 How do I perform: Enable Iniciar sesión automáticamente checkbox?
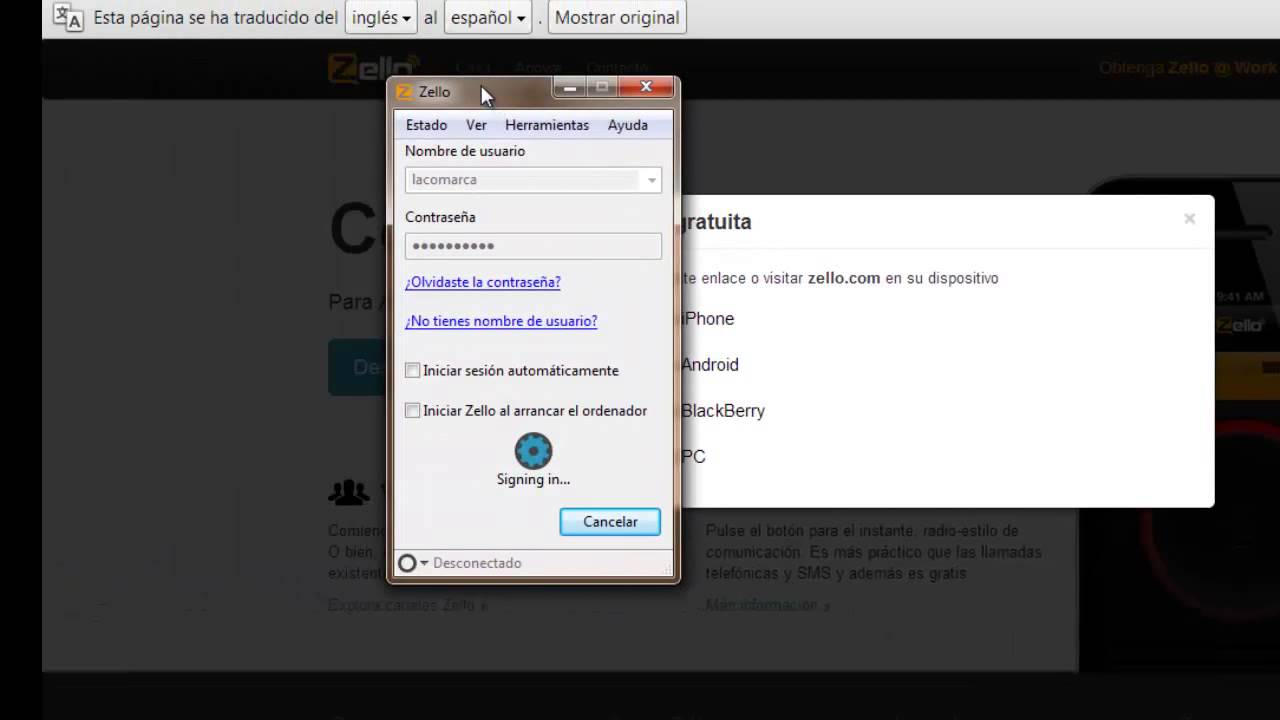[x=412, y=370]
